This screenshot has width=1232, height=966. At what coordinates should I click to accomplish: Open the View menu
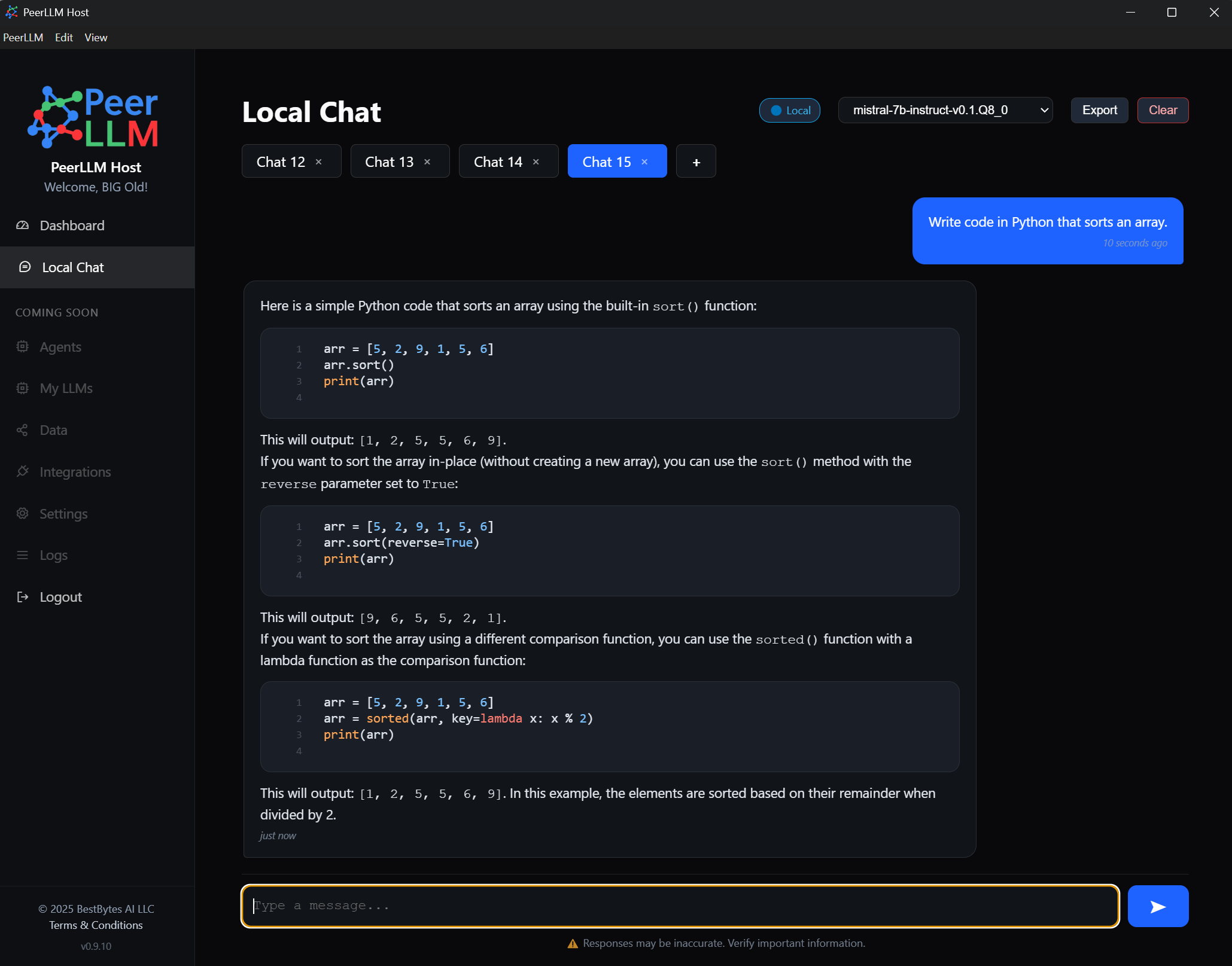pos(96,38)
